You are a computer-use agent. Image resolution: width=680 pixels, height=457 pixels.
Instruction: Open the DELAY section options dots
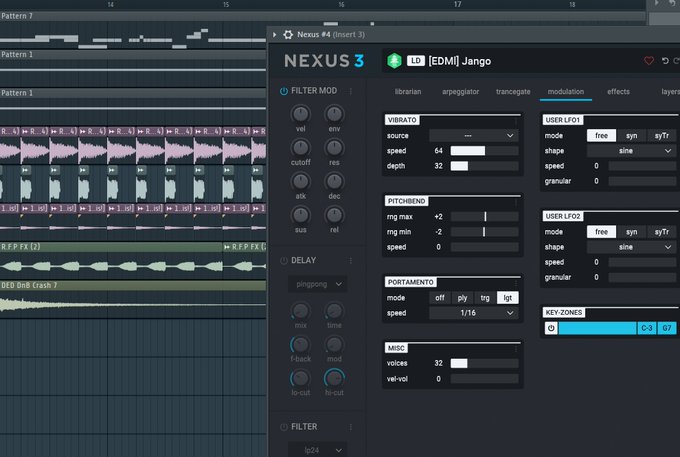350,261
